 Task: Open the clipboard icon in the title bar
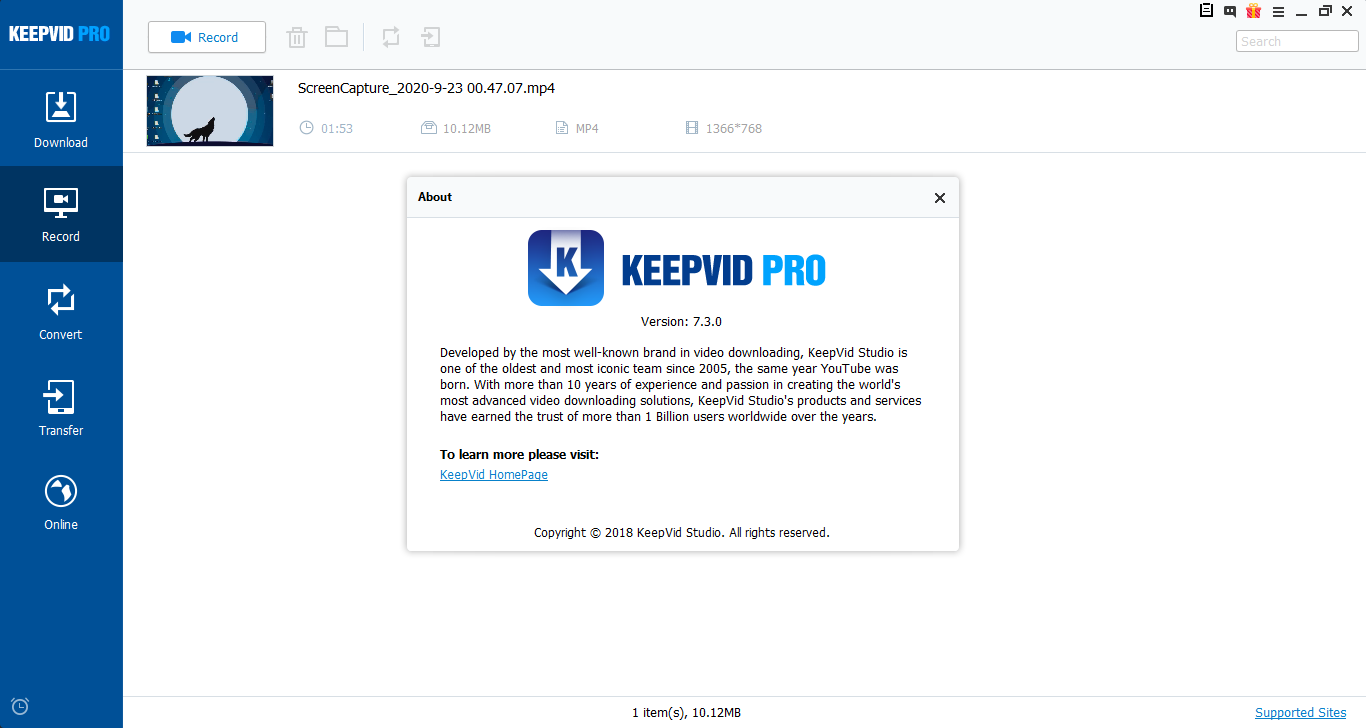tap(1206, 11)
